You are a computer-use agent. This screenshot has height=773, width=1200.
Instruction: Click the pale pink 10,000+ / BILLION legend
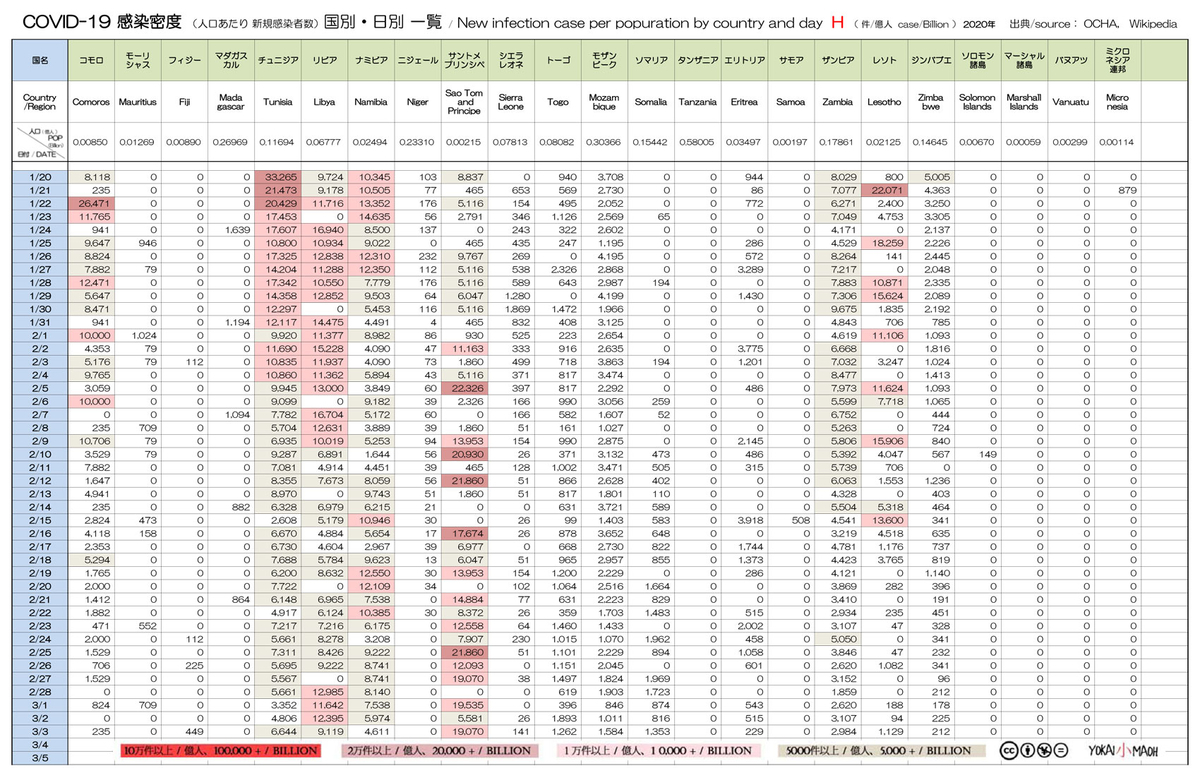tap(658, 749)
